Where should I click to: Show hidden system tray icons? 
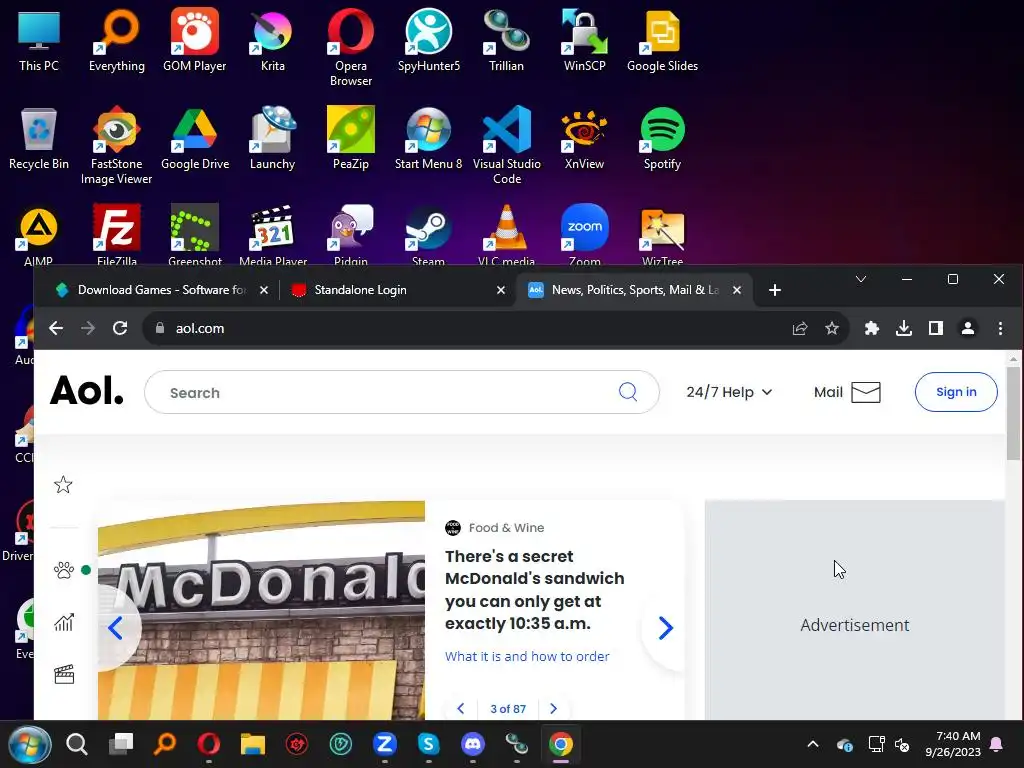coord(813,744)
